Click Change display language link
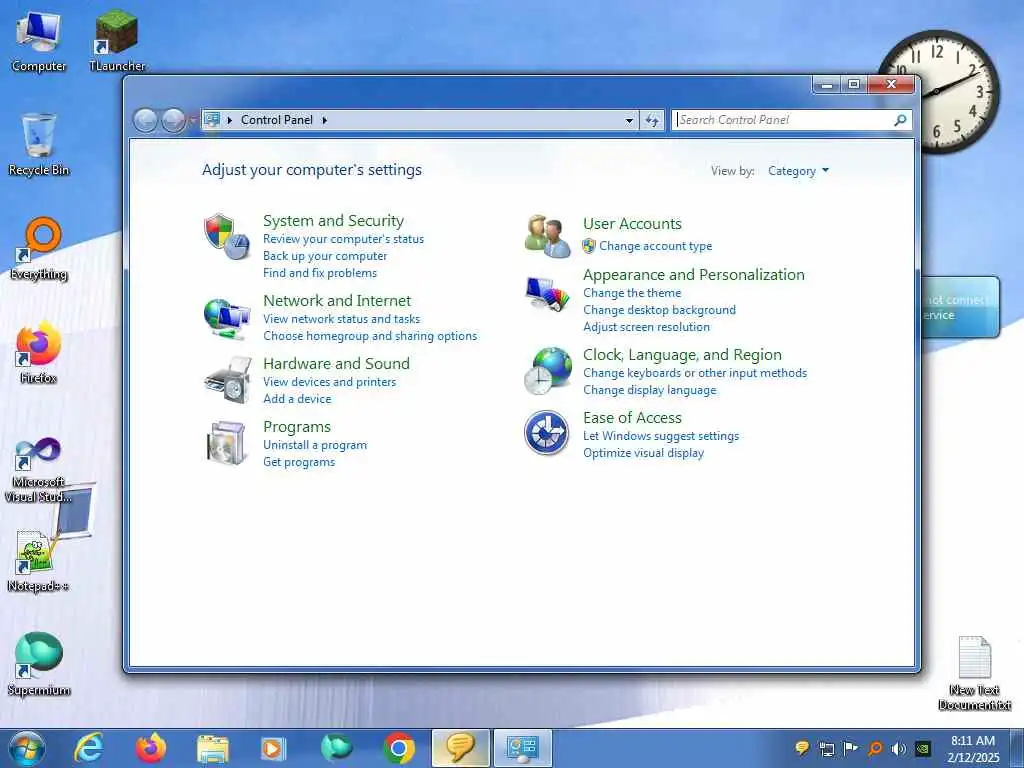The height and width of the screenshot is (768, 1024). point(649,390)
